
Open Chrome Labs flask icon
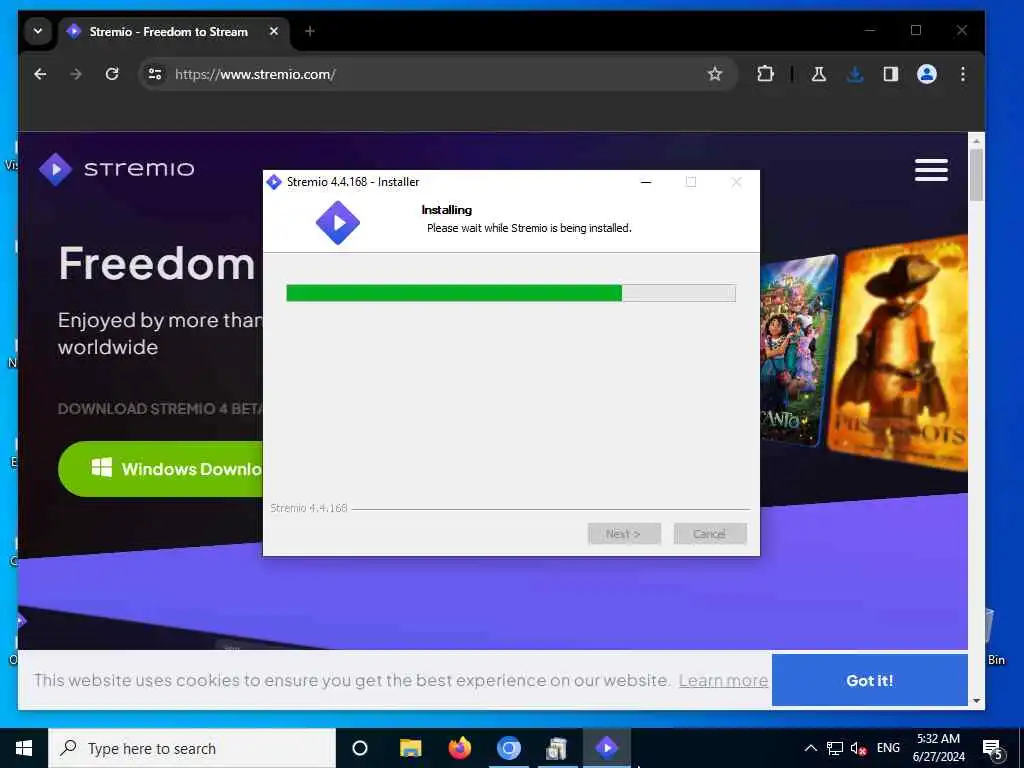[818, 74]
